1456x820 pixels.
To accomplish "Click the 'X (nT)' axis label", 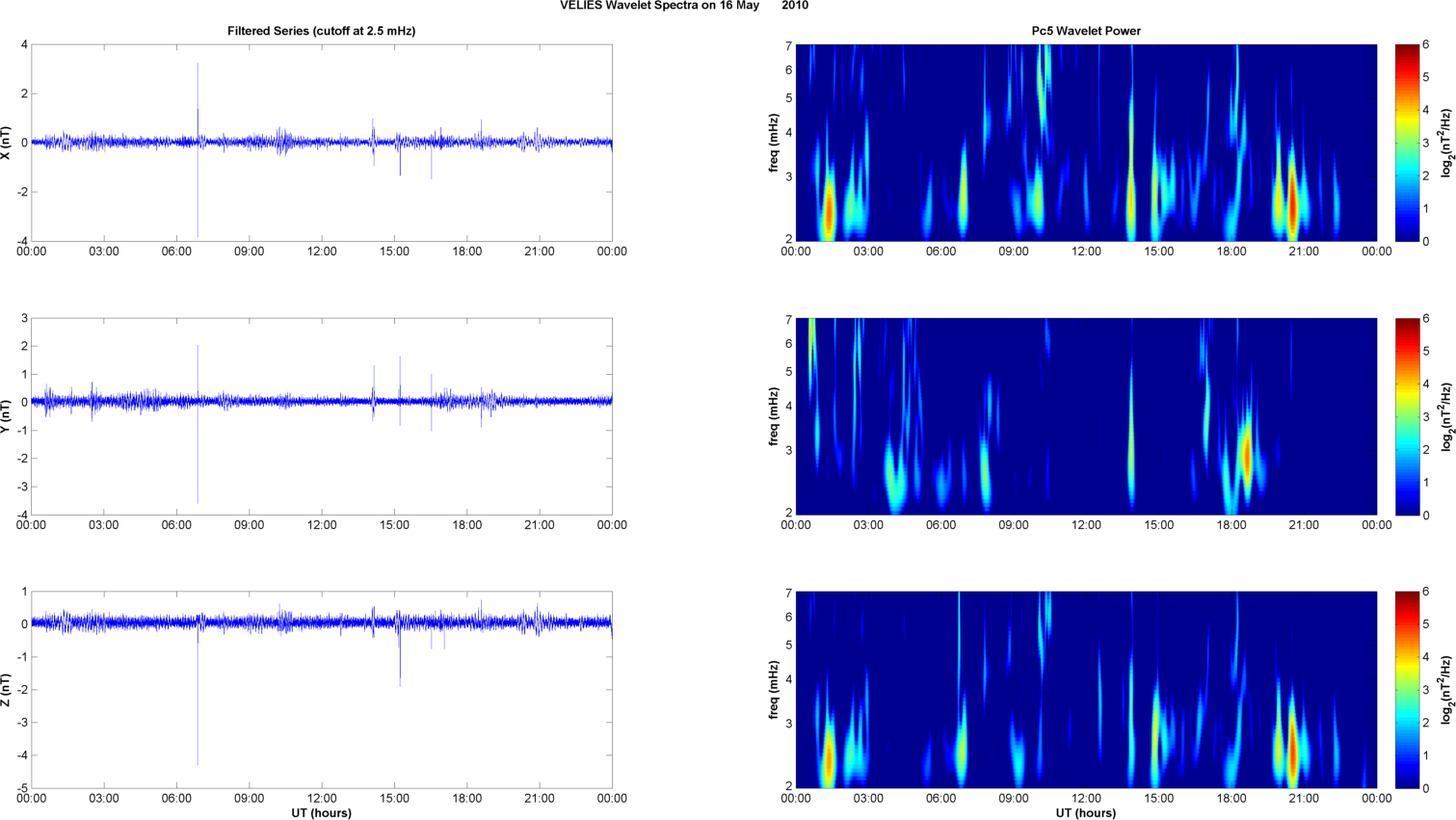I will coord(7,143).
